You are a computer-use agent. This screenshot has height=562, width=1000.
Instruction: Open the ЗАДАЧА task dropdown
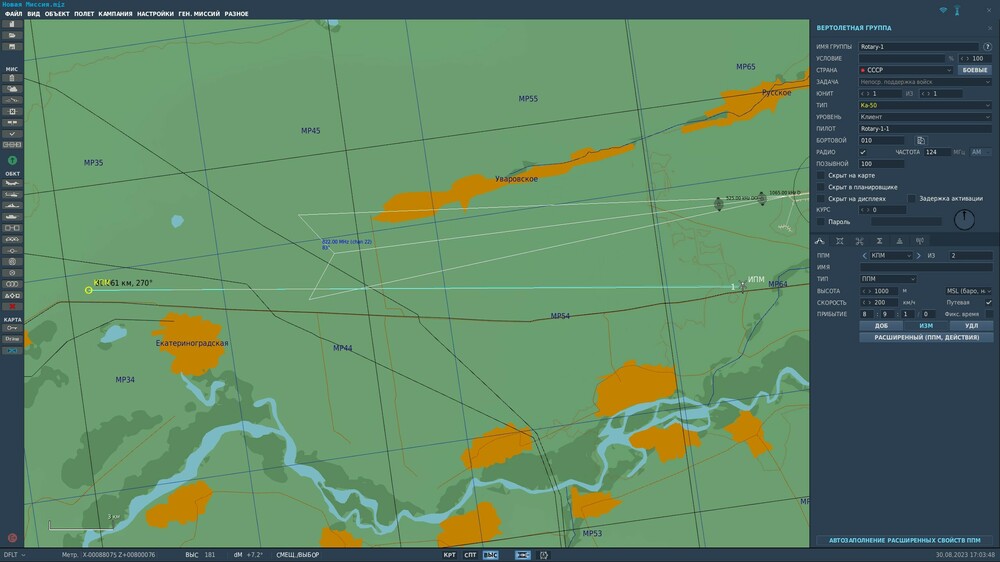pyautogui.click(x=925, y=82)
